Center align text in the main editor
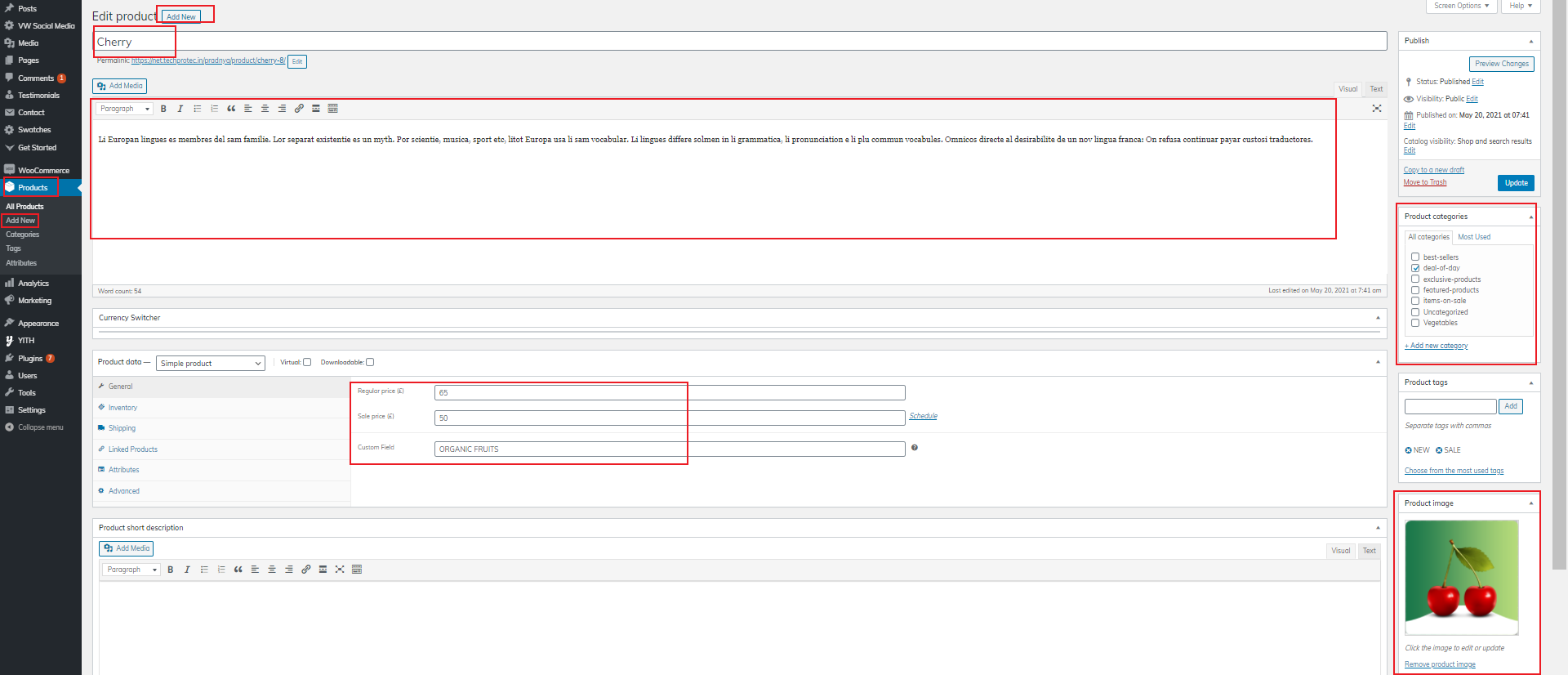 point(265,109)
